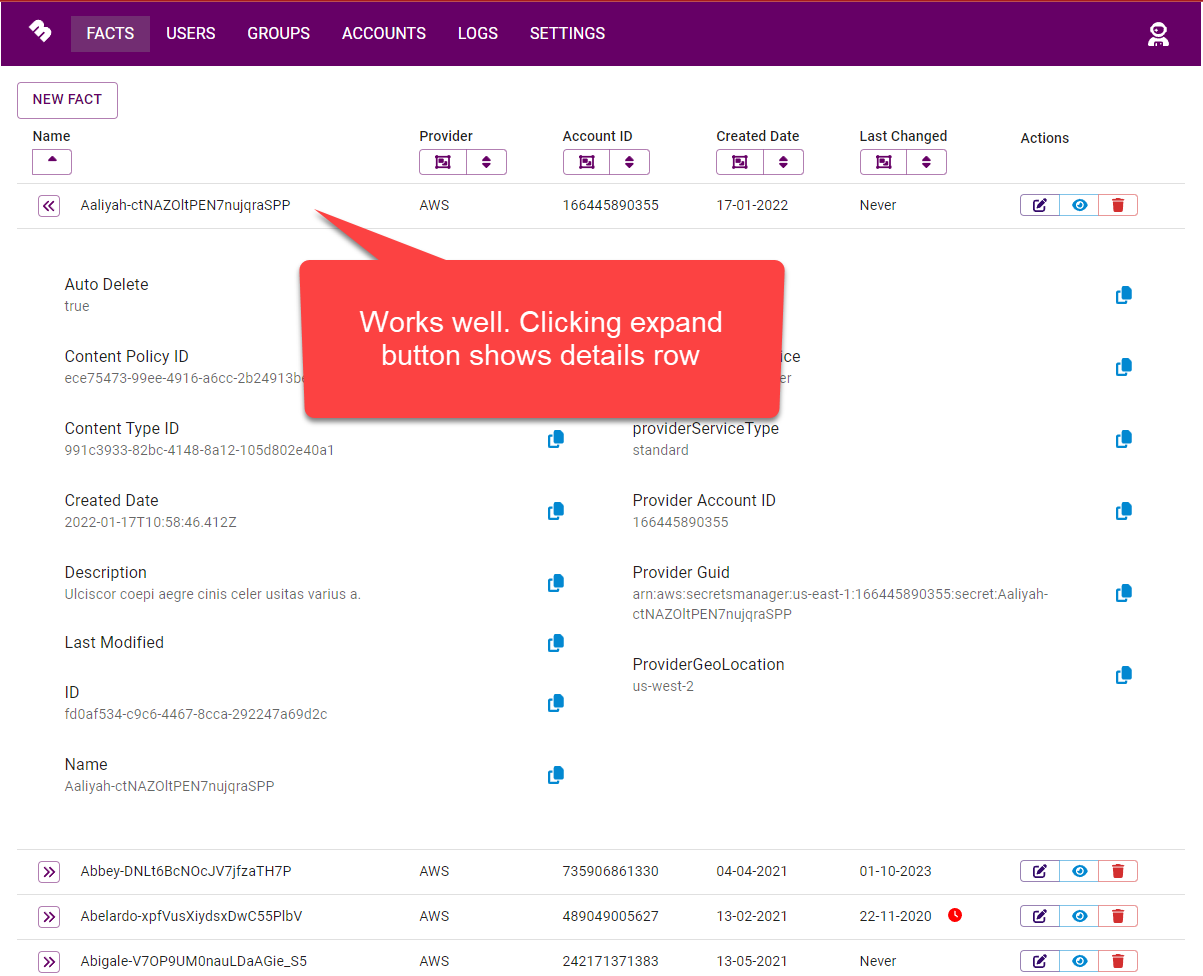
Task: Toggle Name column sort arrow
Action: click(x=52, y=162)
